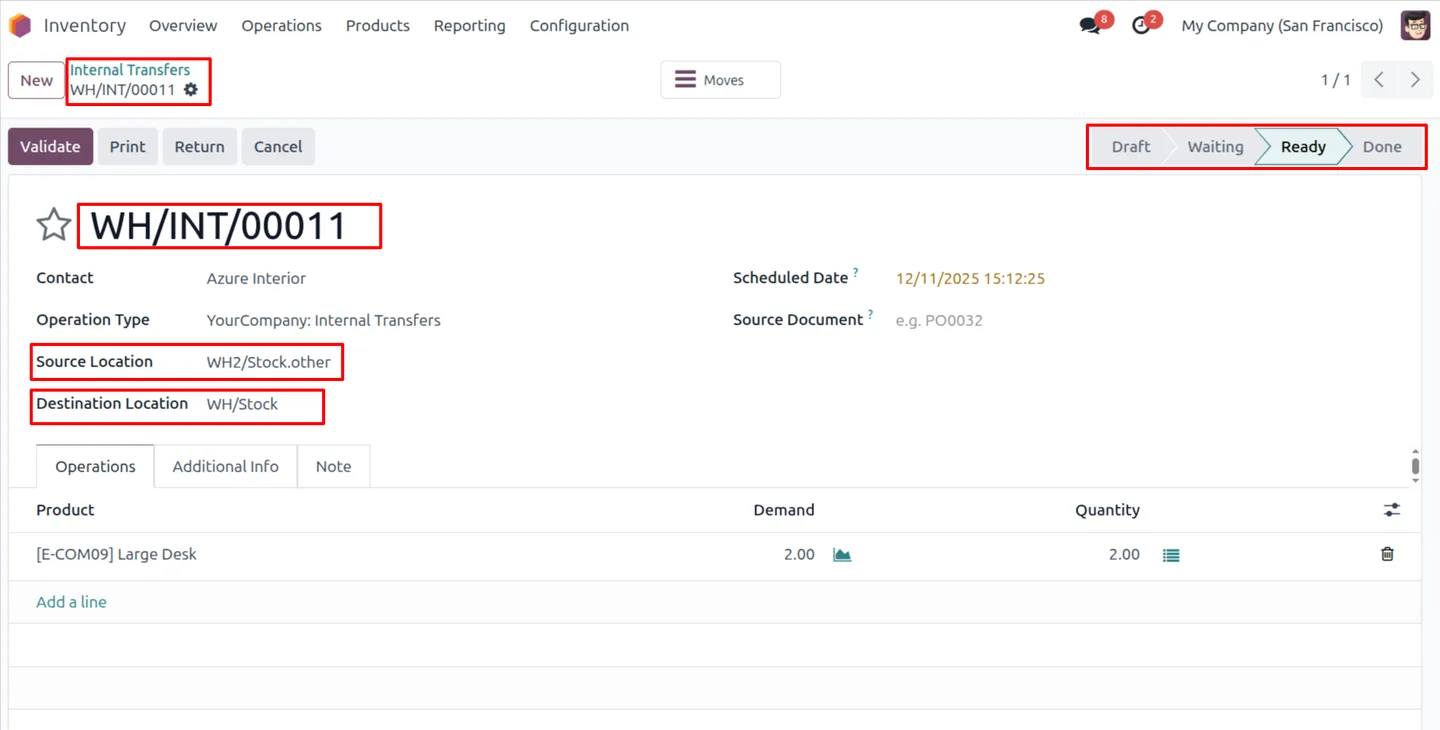The width and height of the screenshot is (1440, 730).
Task: Select the Done status stage
Action: 1382,147
